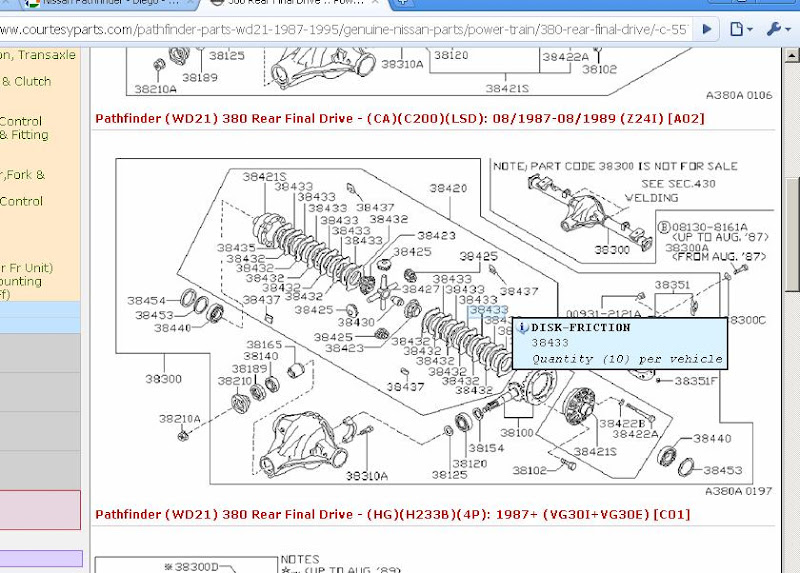Click the 'DISK-FRICTION' tooltip title

click(x=581, y=328)
